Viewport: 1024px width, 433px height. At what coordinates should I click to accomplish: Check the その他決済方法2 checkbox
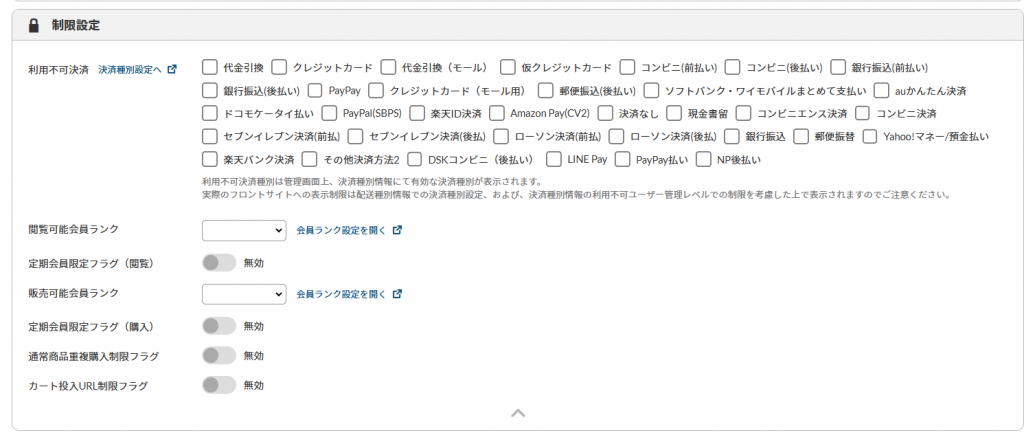[x=310, y=159]
